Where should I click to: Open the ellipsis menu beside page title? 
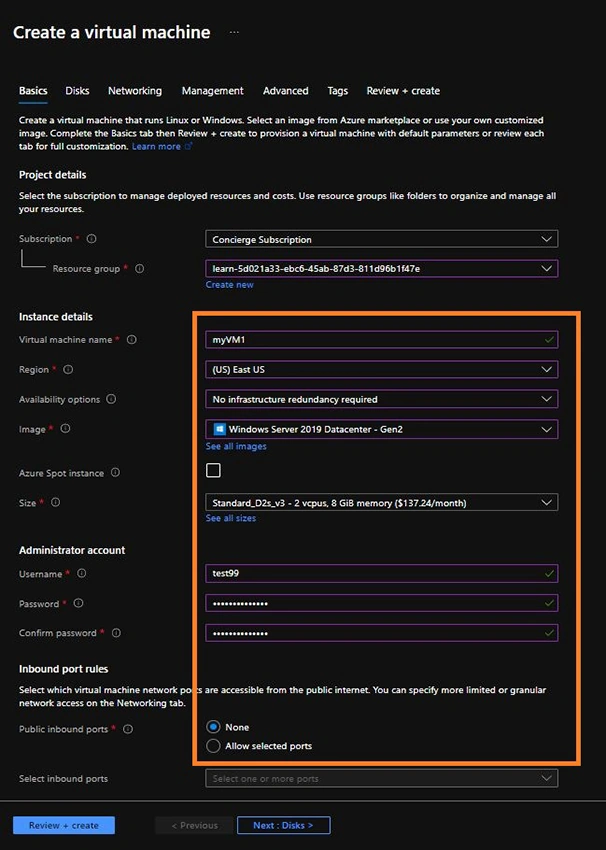(234, 33)
